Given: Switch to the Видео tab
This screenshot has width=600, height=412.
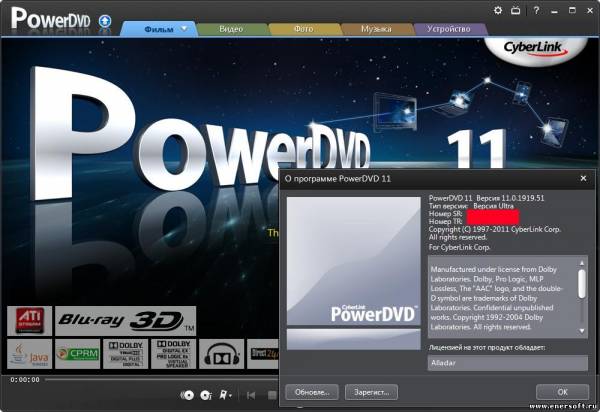Looking at the screenshot, I should coord(231,29).
